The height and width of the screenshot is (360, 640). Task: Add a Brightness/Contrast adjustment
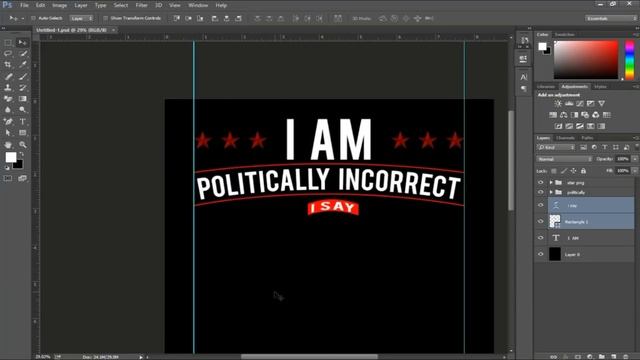pos(558,104)
